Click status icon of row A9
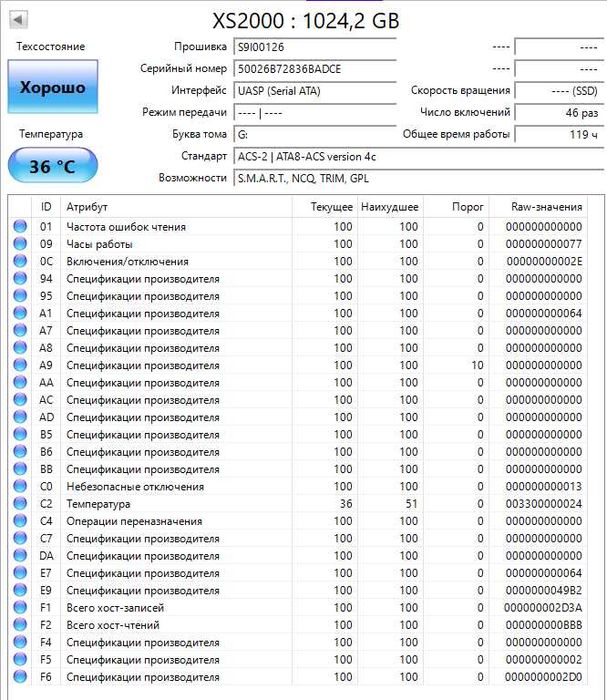This screenshot has height=700, width=607. (x=20, y=365)
